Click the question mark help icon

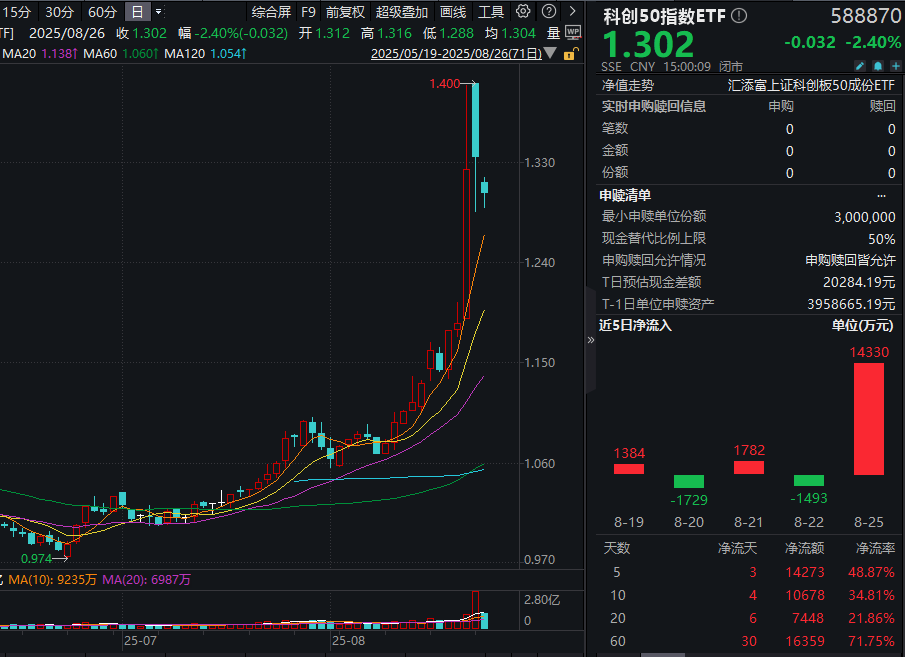click(549, 12)
